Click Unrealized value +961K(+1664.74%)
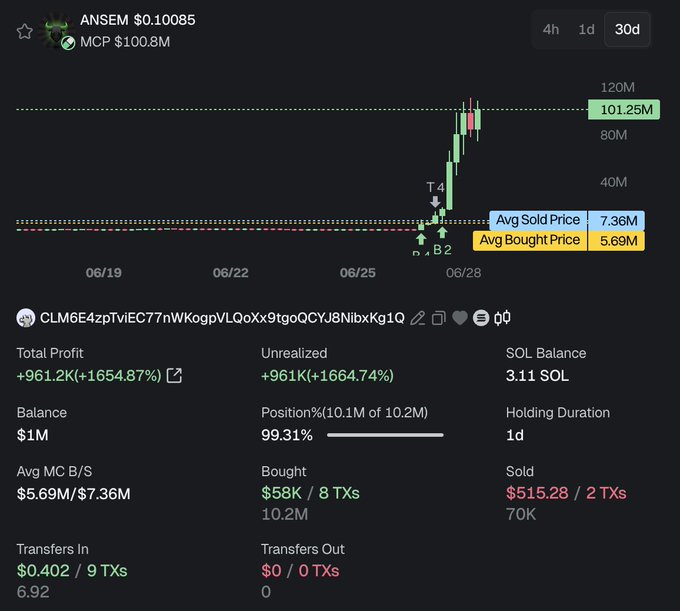The height and width of the screenshot is (611, 680). click(327, 376)
